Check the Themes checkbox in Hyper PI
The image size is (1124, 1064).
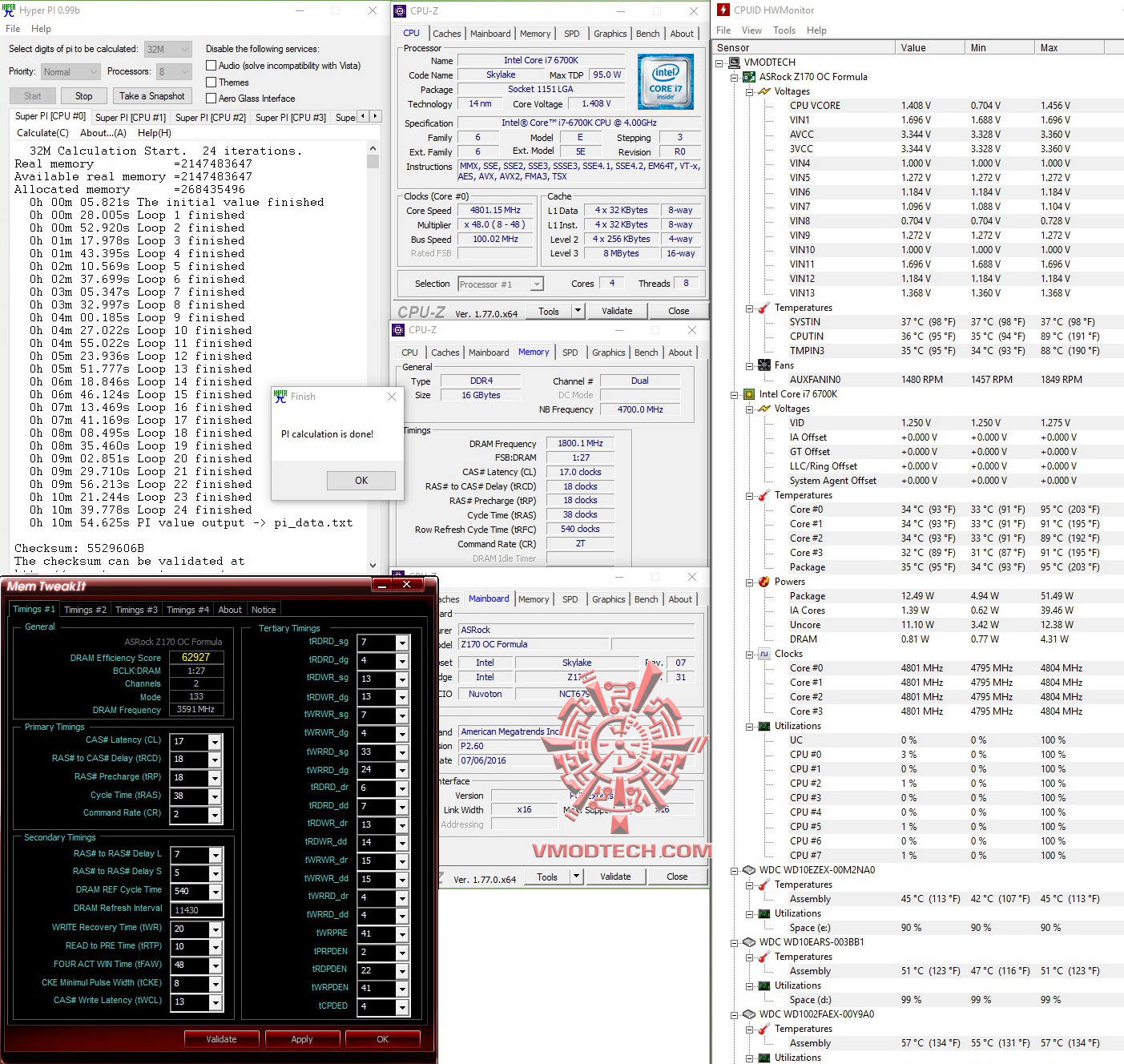[x=211, y=82]
